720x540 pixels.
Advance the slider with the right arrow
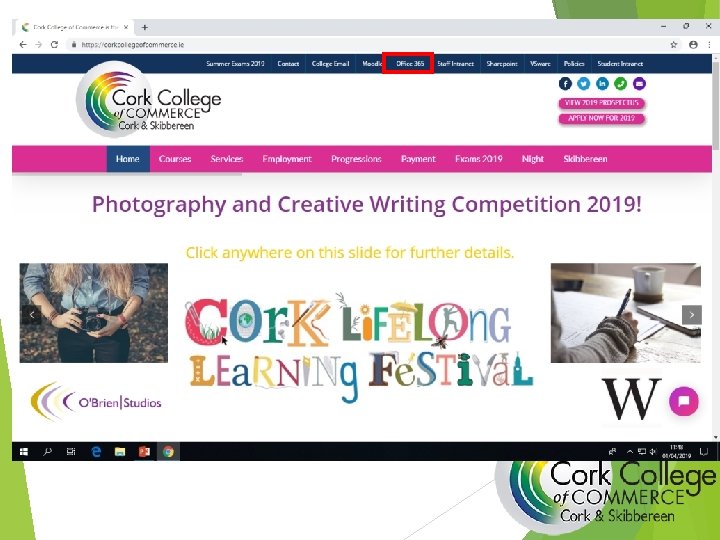coord(692,315)
